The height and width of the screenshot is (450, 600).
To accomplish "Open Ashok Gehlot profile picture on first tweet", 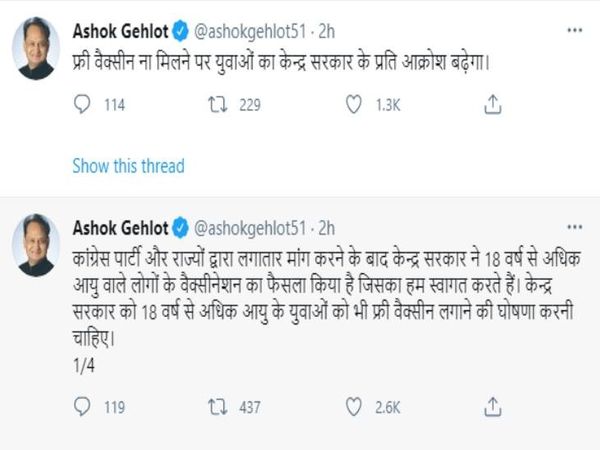I will pyautogui.click(x=36, y=48).
